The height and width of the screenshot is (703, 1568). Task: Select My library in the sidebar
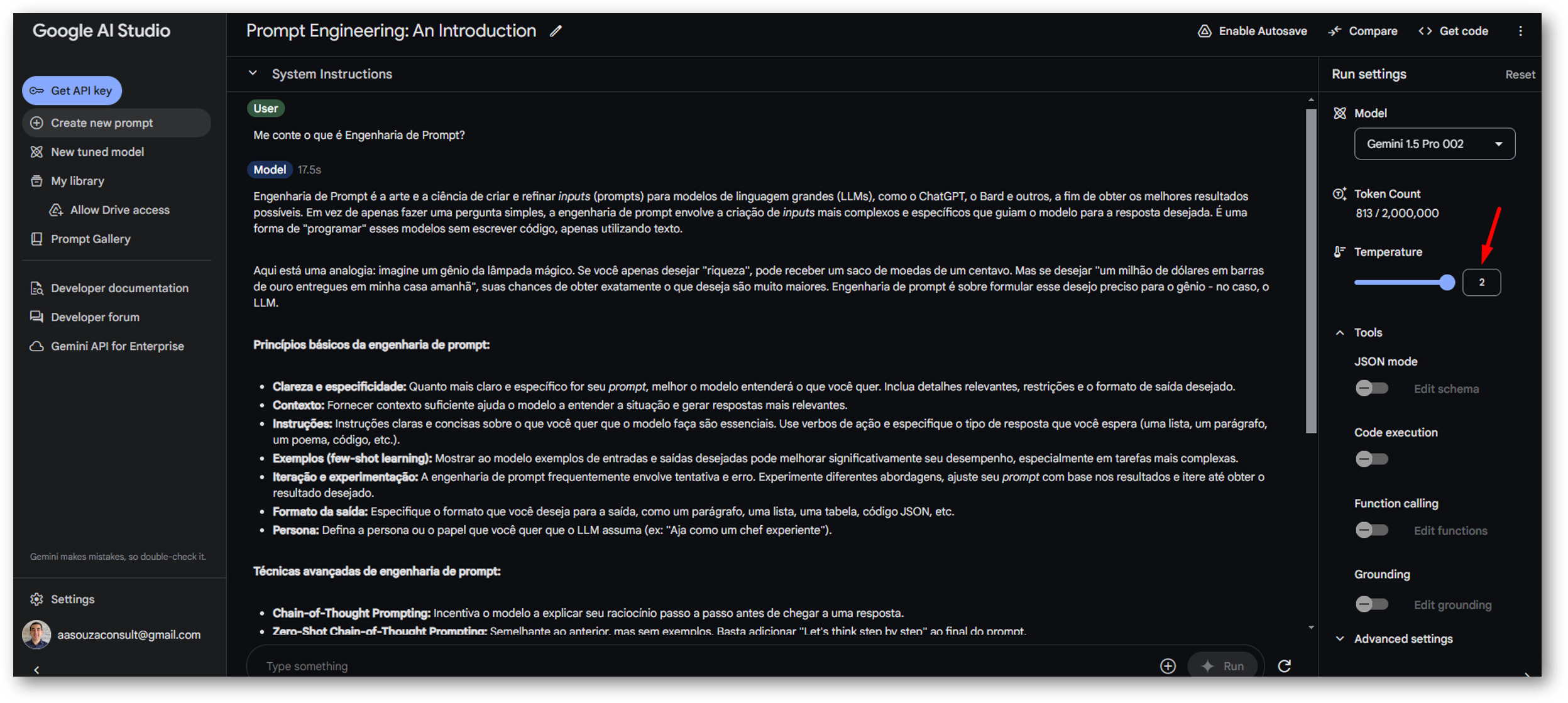[77, 181]
